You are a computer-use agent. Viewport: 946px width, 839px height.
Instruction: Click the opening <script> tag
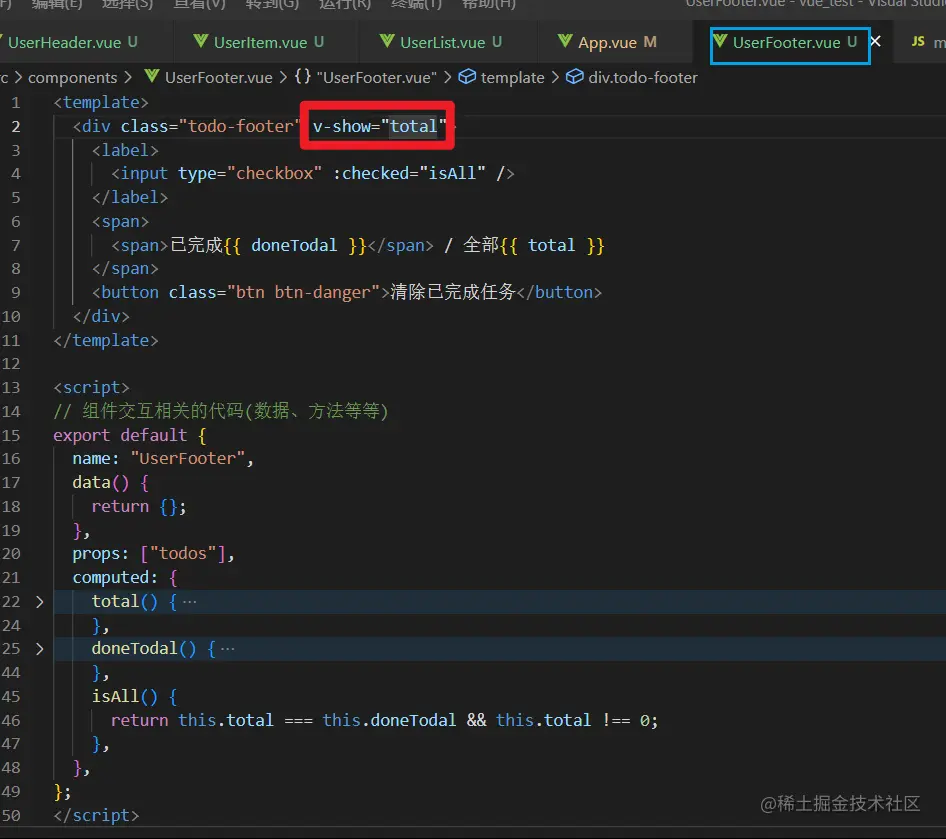pyautogui.click(x=91, y=387)
